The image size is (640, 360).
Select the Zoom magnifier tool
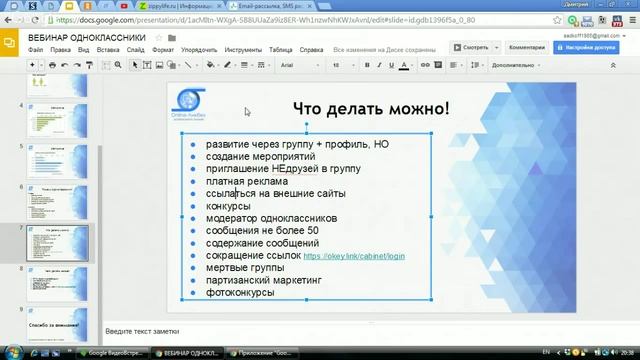click(x=118, y=65)
